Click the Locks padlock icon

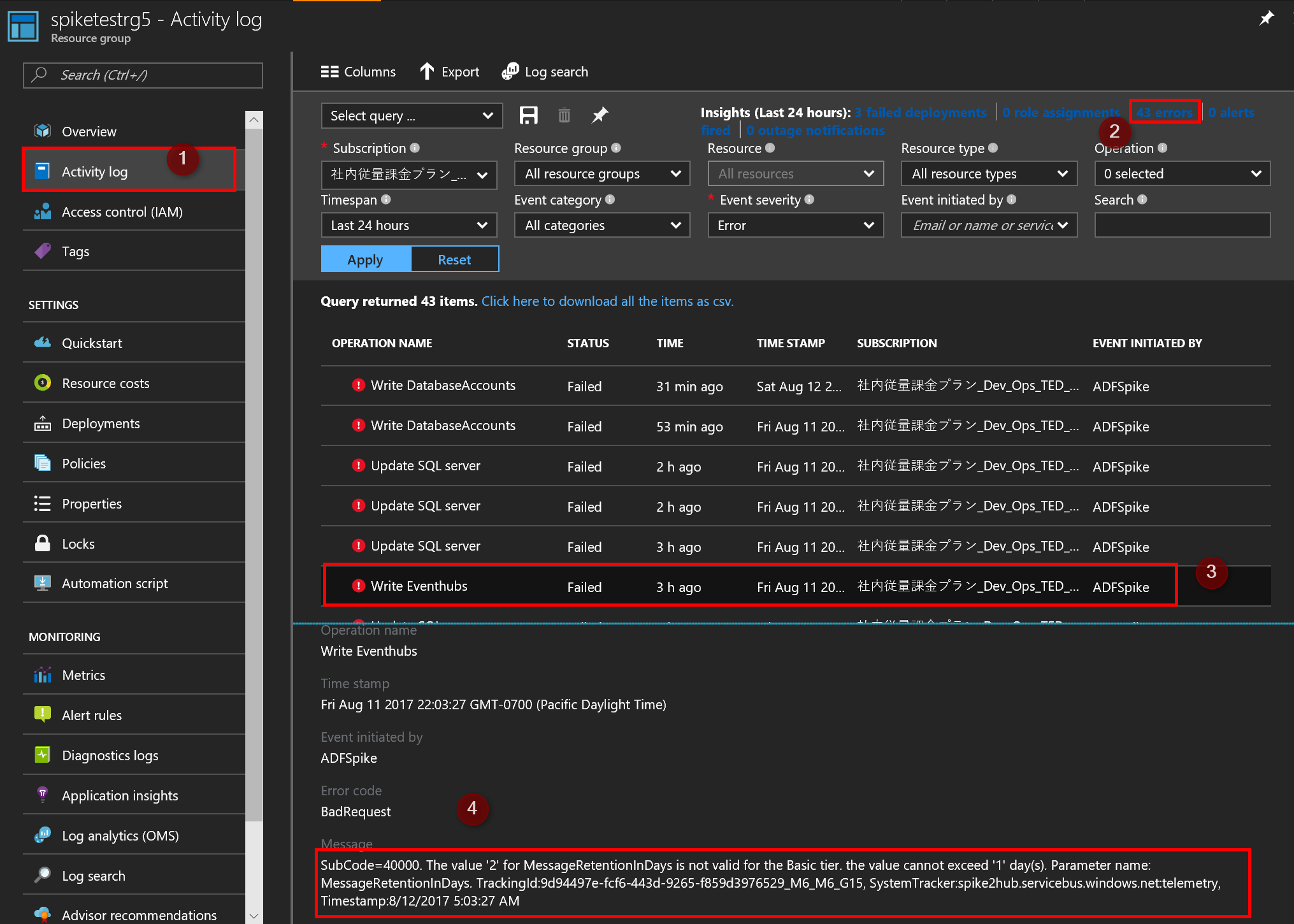point(43,544)
